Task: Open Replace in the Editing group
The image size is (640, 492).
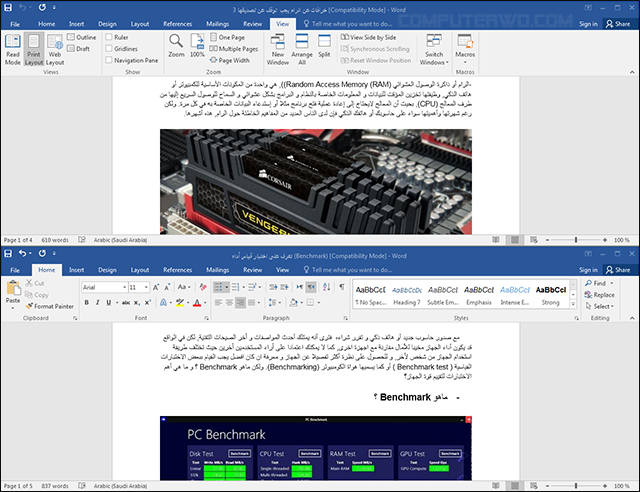Action: click(x=600, y=295)
